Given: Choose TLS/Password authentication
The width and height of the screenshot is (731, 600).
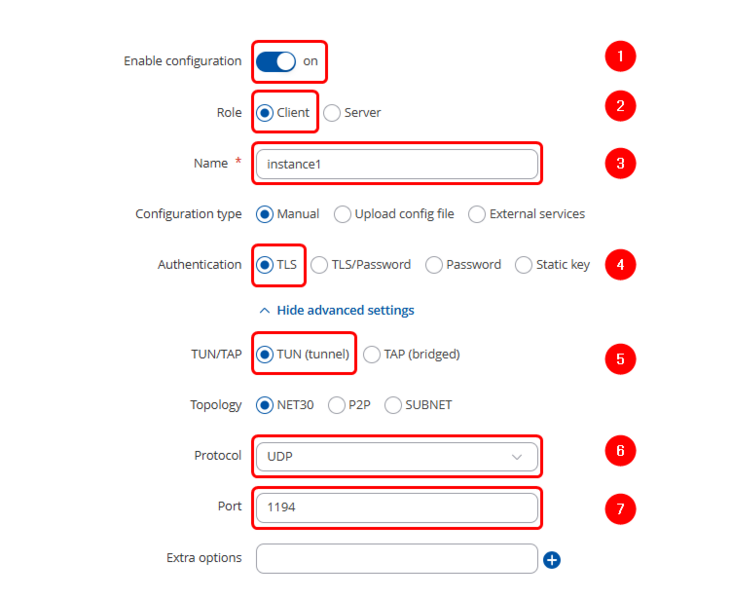Looking at the screenshot, I should point(319,265).
